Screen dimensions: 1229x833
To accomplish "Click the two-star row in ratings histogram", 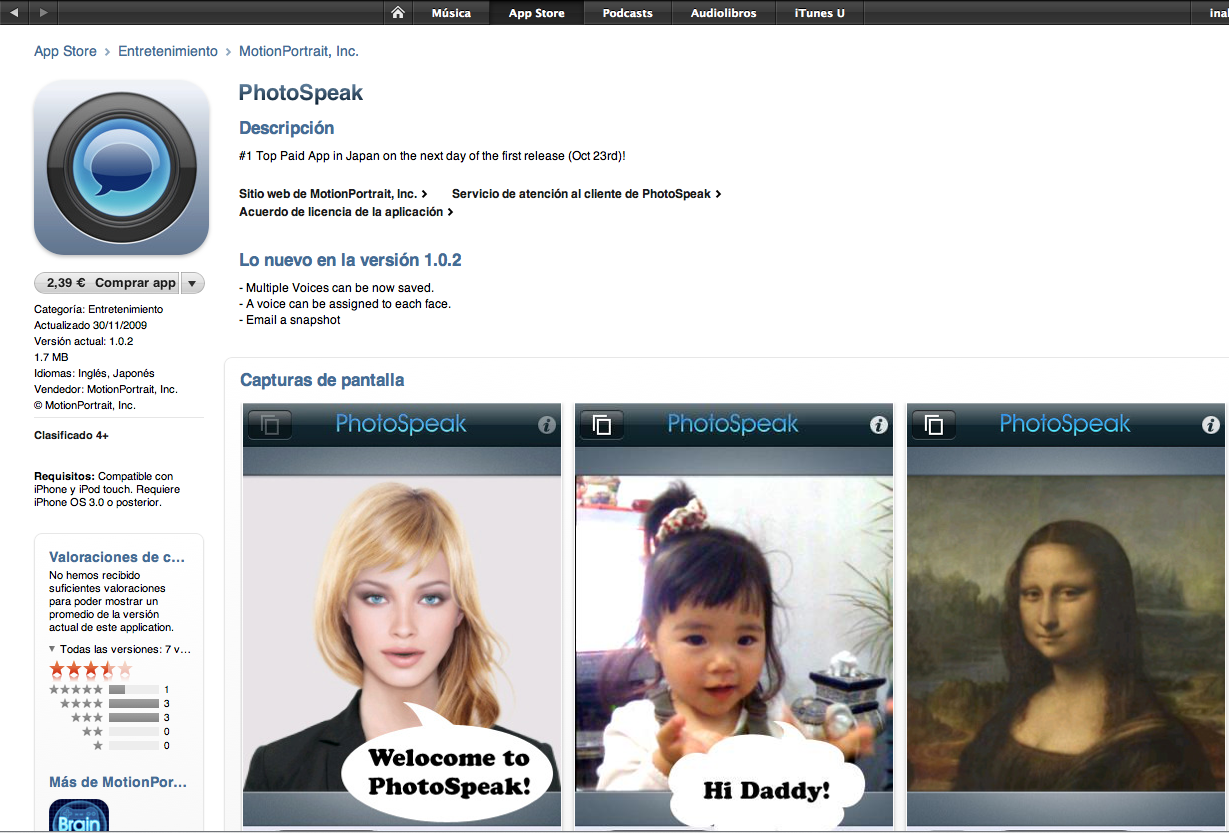I will tap(125, 732).
